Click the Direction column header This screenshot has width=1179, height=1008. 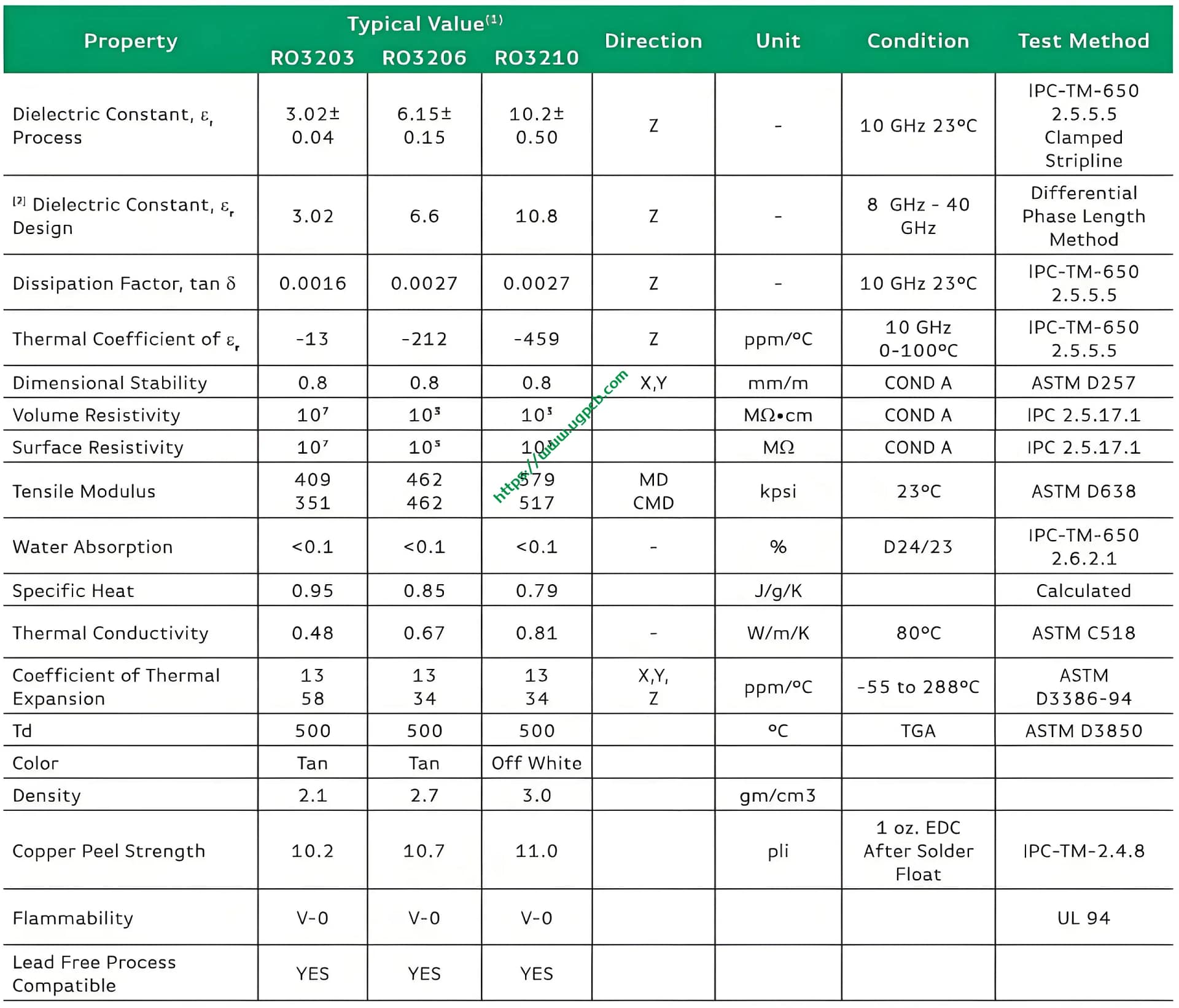pyautogui.click(x=653, y=41)
